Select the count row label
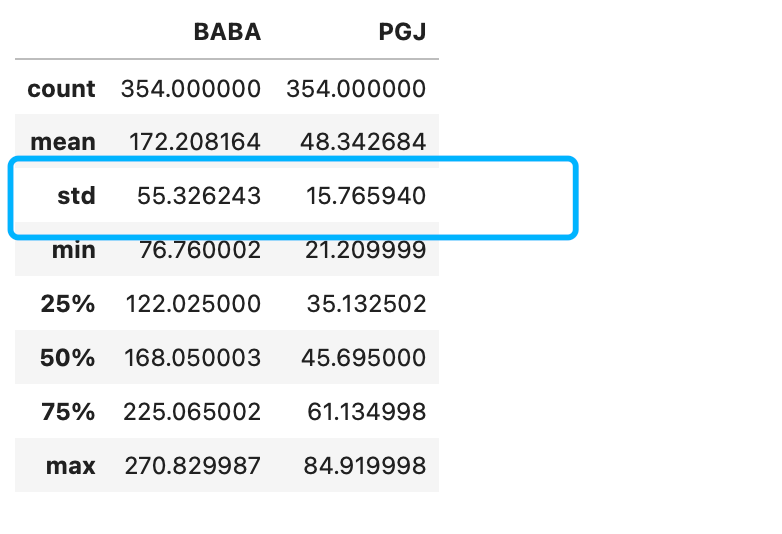Image resolution: width=782 pixels, height=534 pixels. click(61, 89)
